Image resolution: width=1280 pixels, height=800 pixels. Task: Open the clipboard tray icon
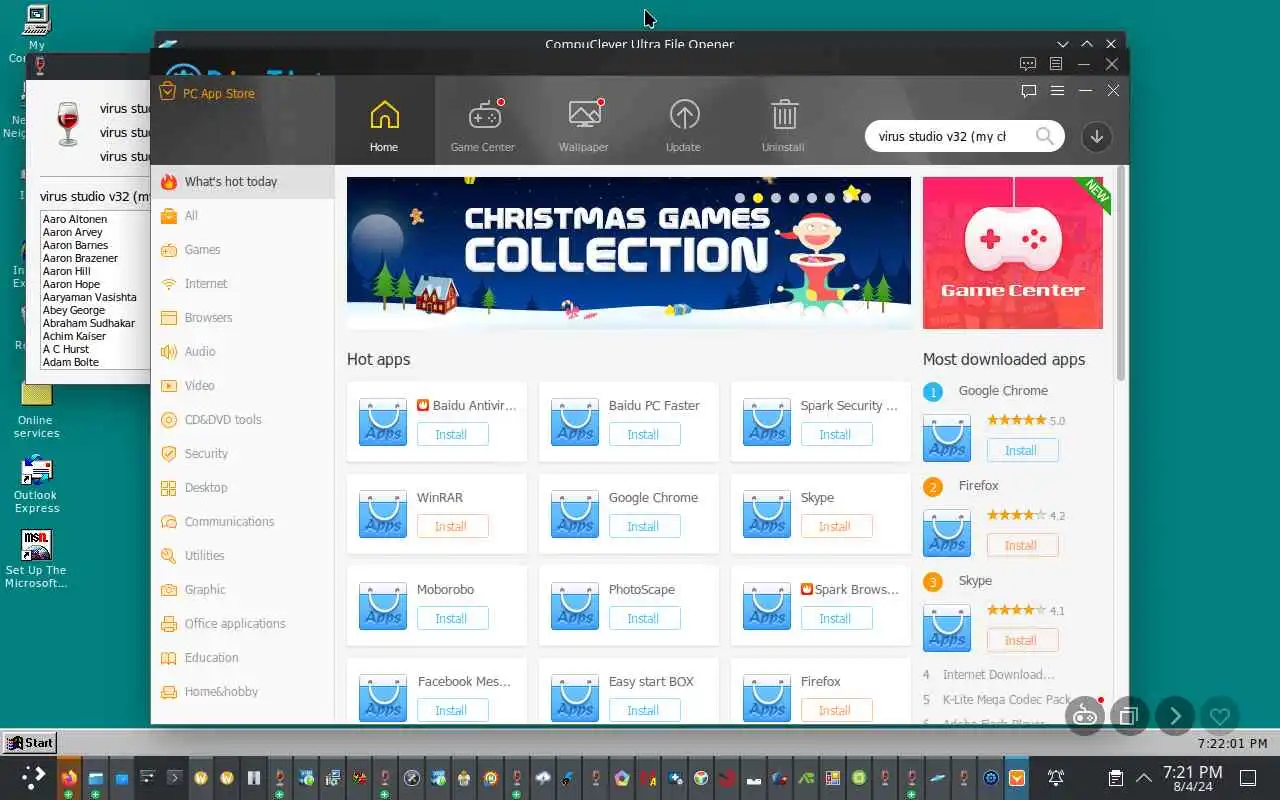(1116, 777)
